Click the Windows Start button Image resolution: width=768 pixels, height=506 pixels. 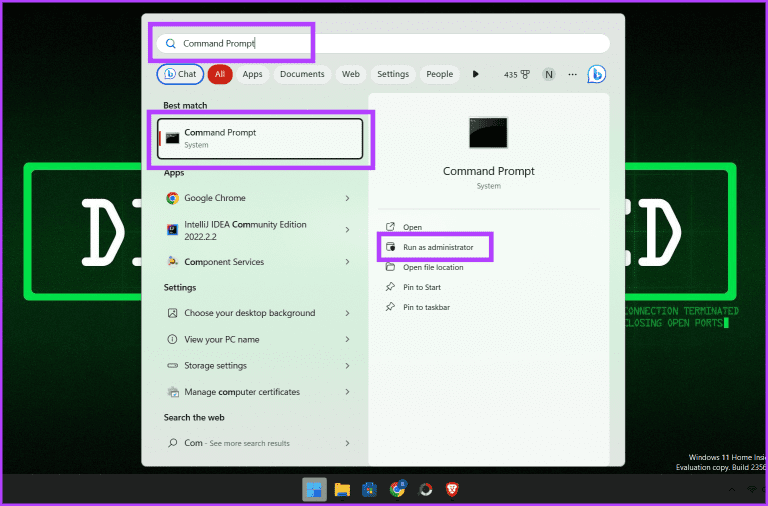tap(314, 489)
